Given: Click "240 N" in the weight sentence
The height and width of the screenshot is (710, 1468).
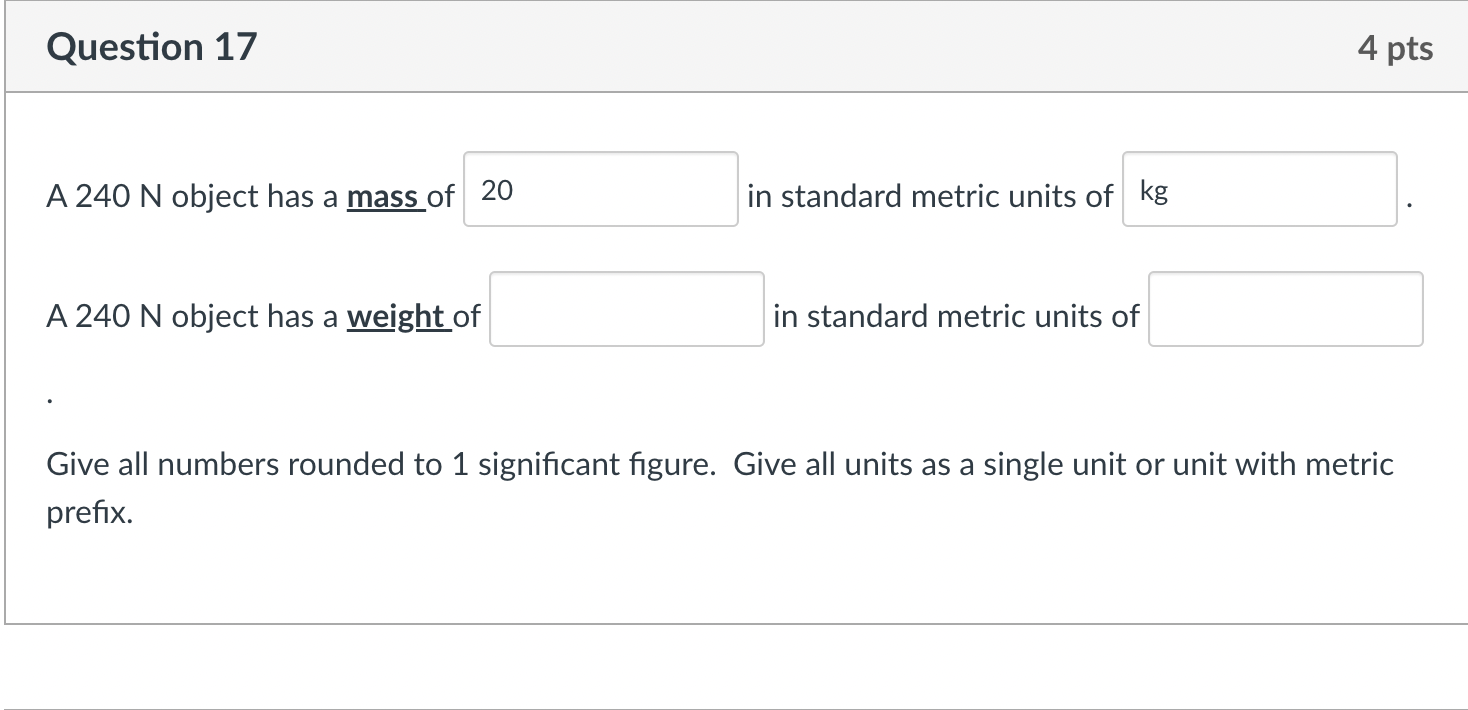Looking at the screenshot, I should [x=118, y=317].
